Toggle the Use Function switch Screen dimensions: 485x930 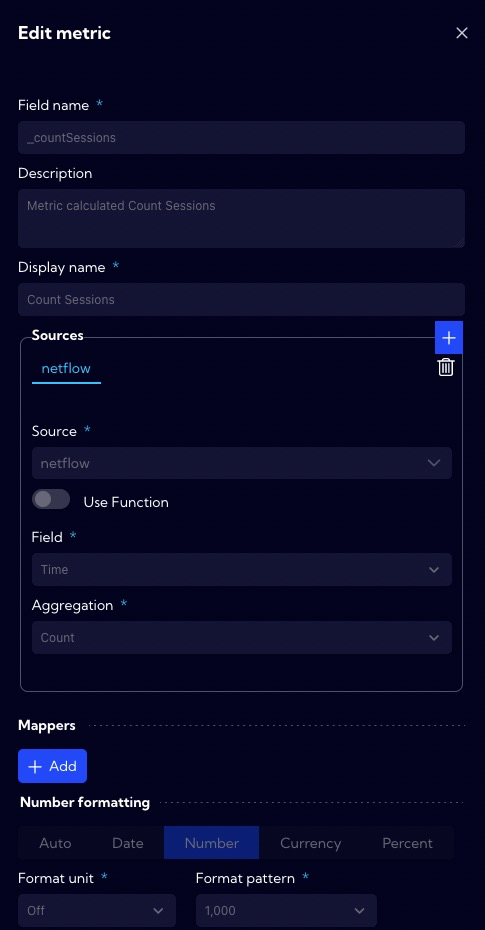51,499
